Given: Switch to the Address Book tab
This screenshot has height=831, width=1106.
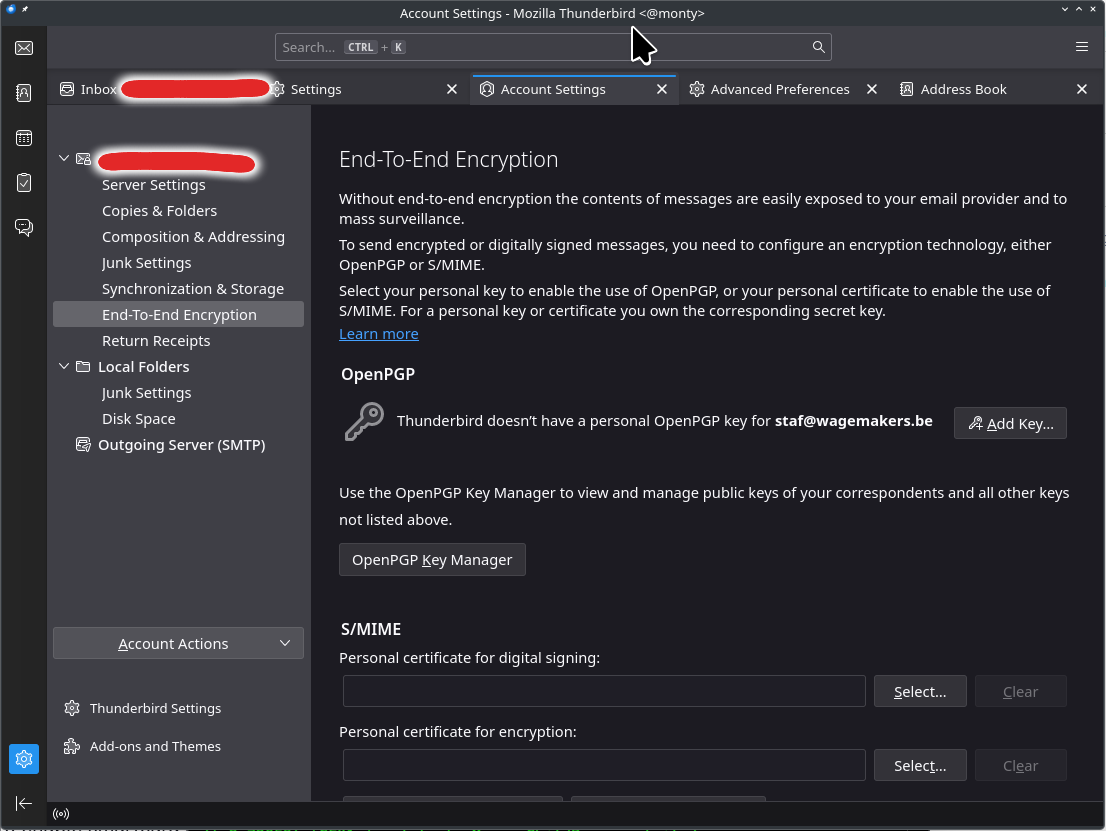Looking at the screenshot, I should (963, 89).
